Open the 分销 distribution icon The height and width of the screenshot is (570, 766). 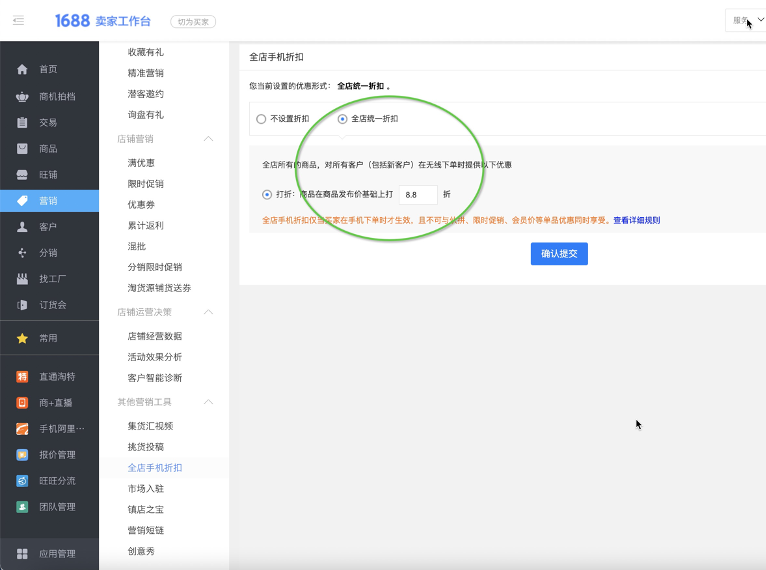pyautogui.click(x=22, y=253)
